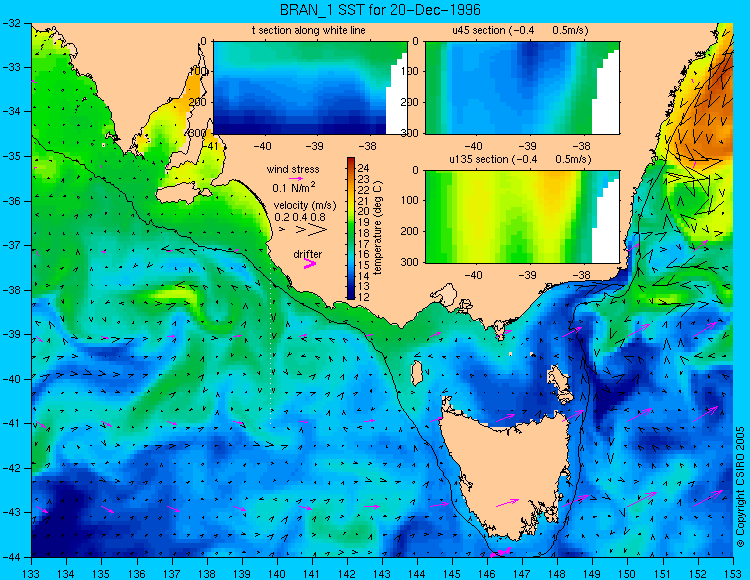Click the dark blue bottom of color bar
Screen dimensions: 750x580
click(351, 296)
